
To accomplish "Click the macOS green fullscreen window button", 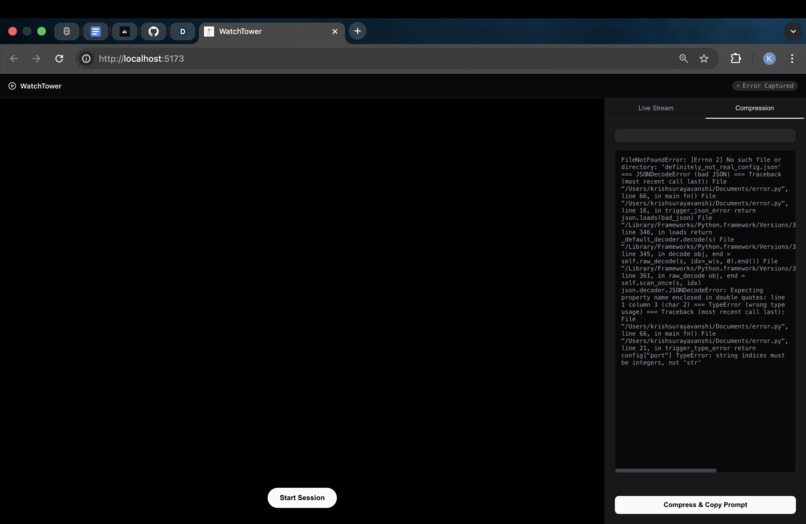I will [42, 31].
